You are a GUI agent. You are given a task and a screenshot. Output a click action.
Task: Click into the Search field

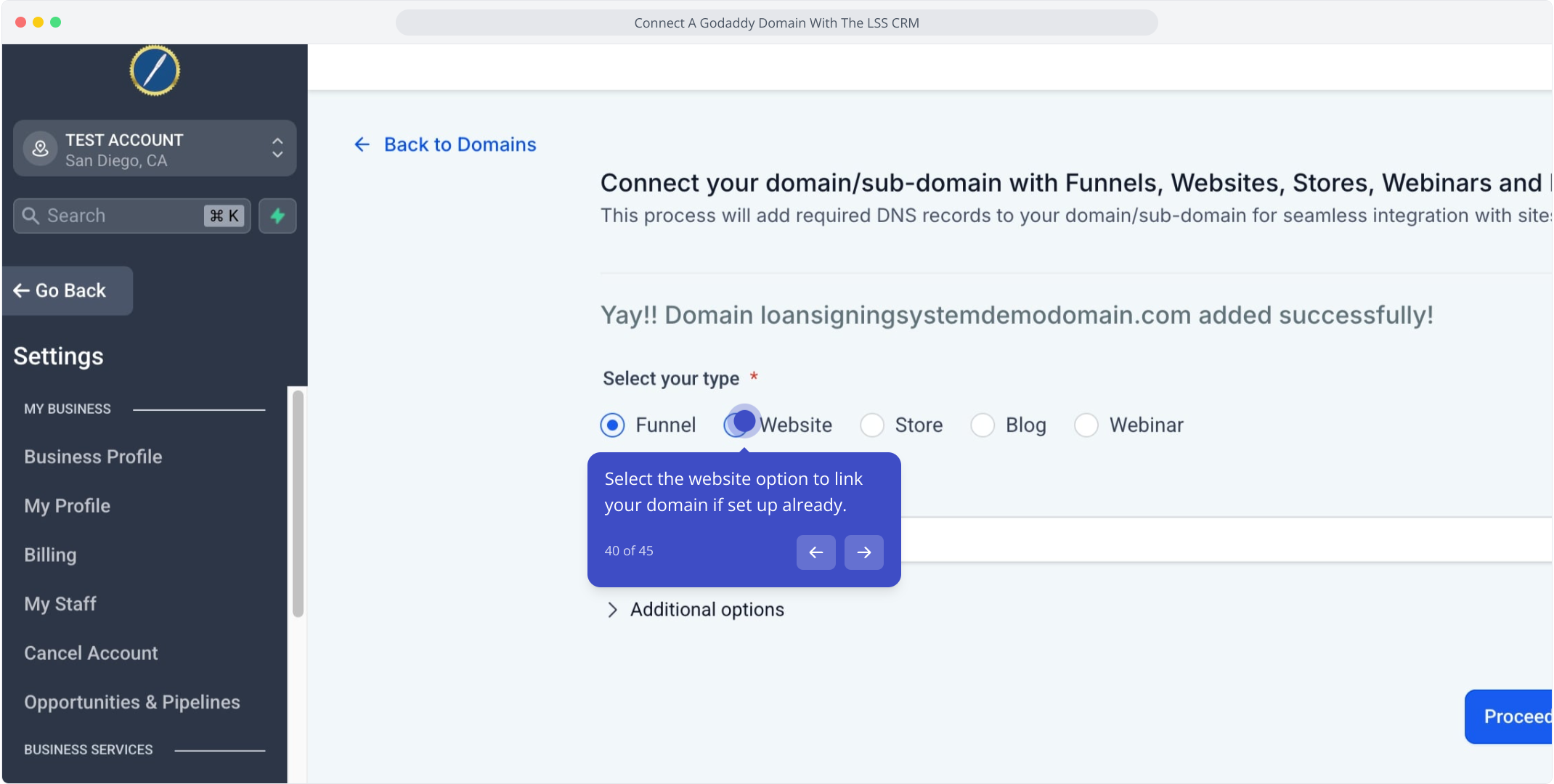132,216
